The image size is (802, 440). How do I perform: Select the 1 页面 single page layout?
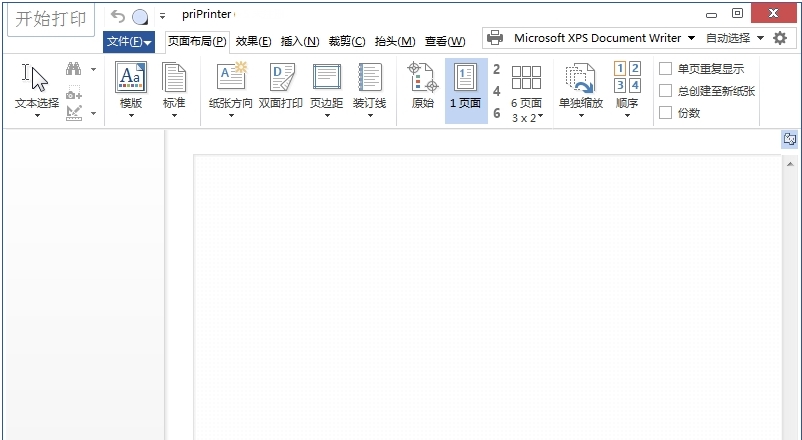[466, 90]
